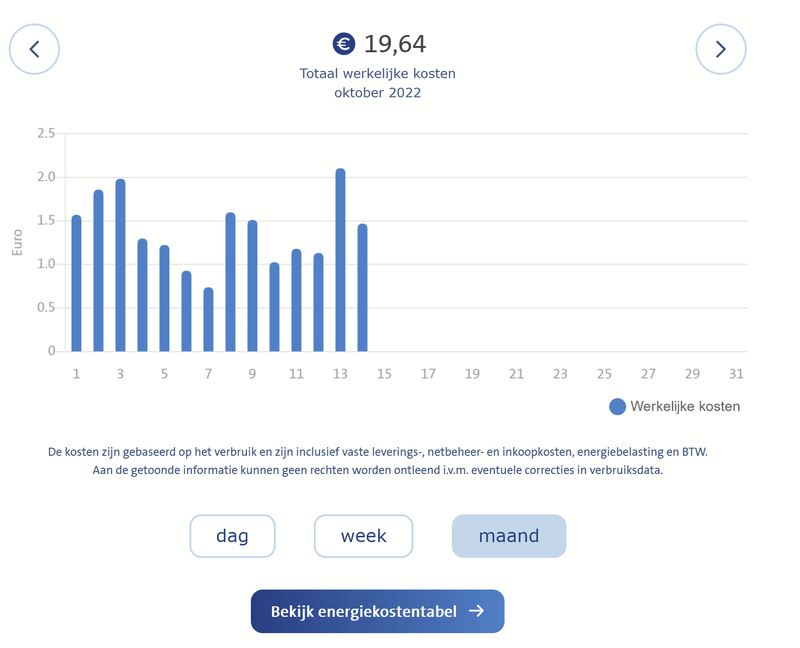Click the bar for day 5
Screen dimensions: 800x648
164,298
